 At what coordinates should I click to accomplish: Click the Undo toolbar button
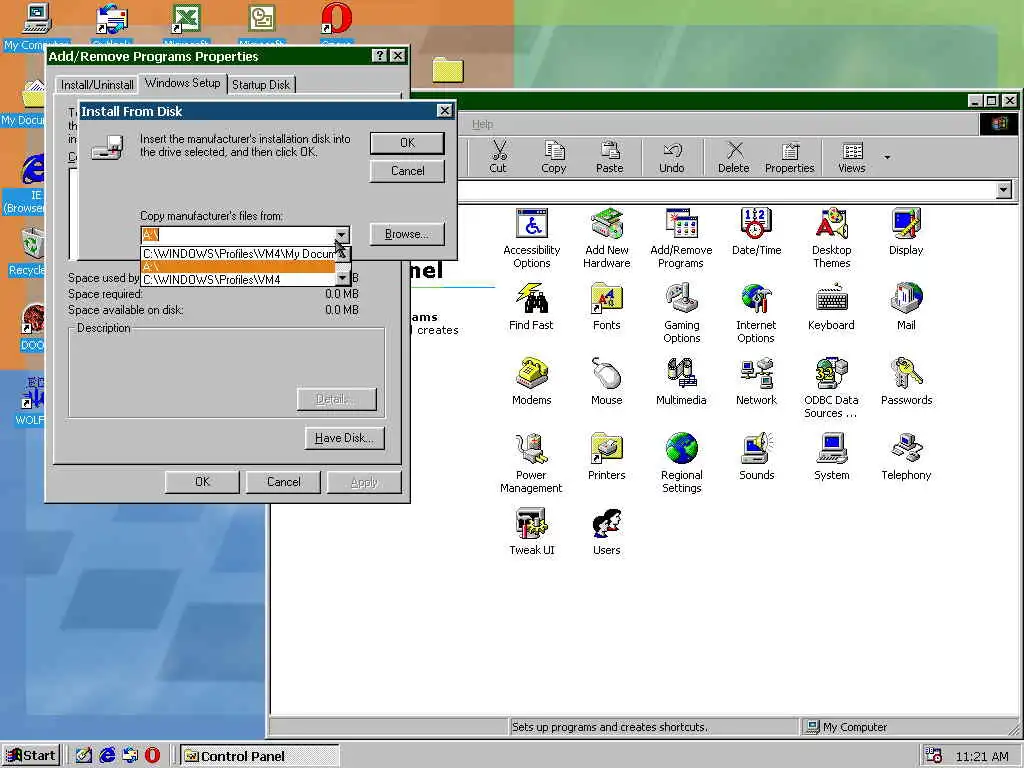pos(671,157)
